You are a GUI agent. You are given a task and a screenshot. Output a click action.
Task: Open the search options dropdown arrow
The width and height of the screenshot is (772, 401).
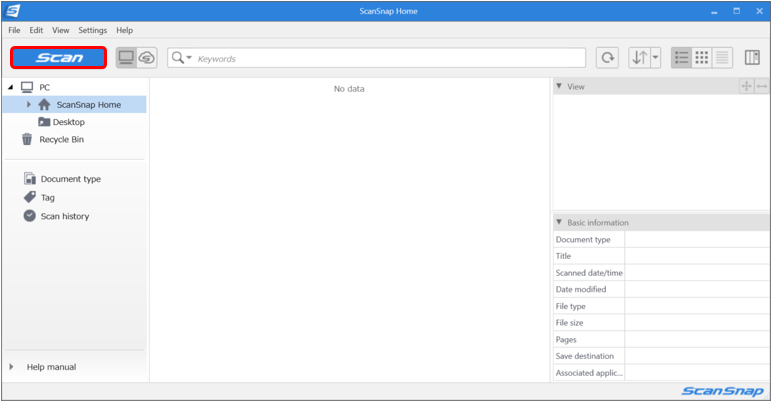189,58
